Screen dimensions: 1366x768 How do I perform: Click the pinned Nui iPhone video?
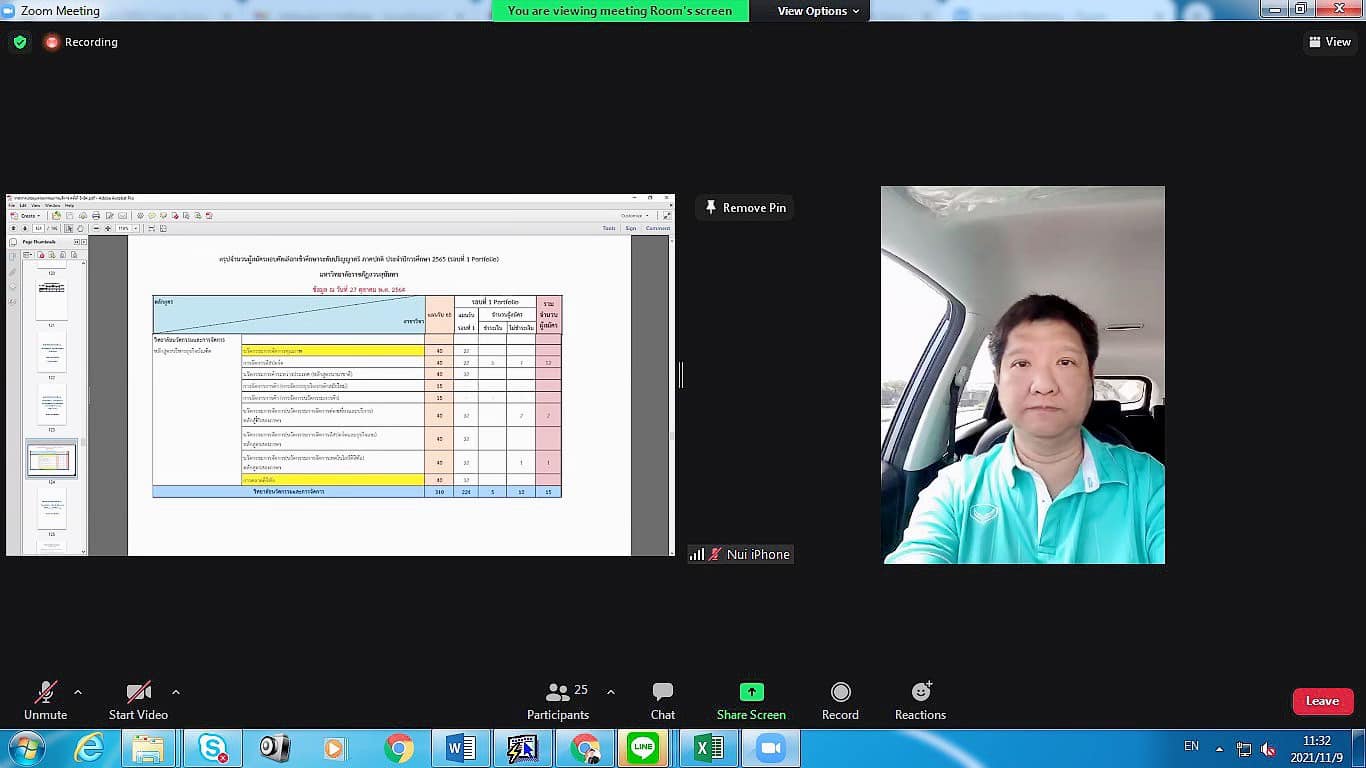pos(1022,375)
